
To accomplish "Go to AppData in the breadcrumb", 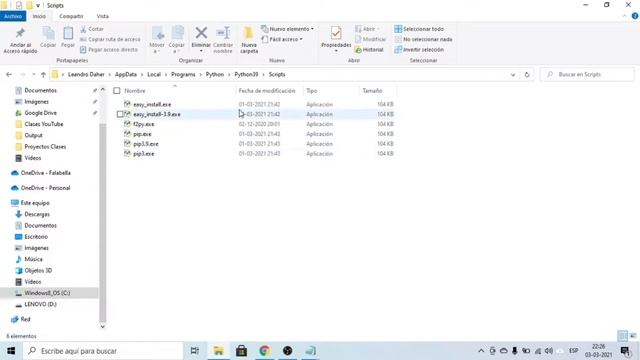I will point(126,75).
